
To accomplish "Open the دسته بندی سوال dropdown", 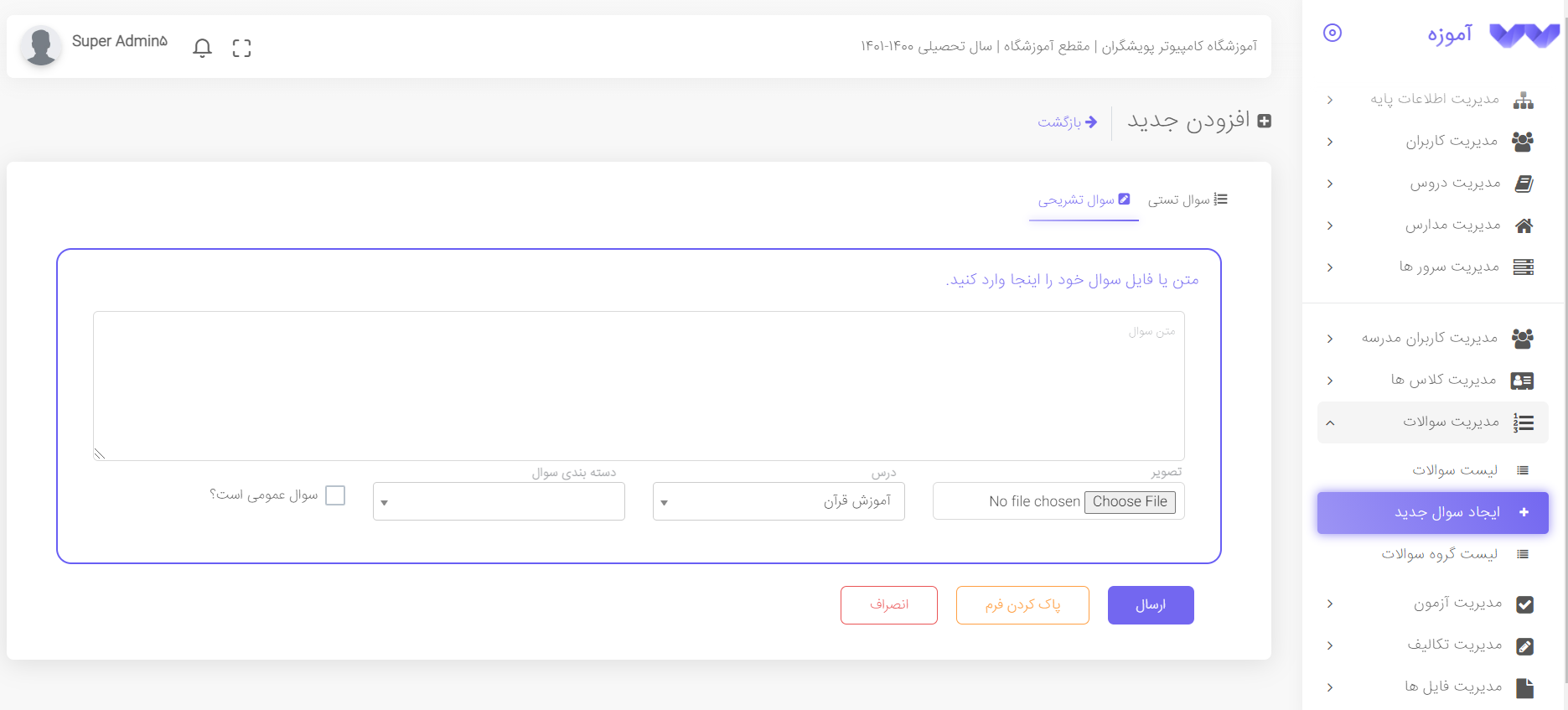I will 499,501.
